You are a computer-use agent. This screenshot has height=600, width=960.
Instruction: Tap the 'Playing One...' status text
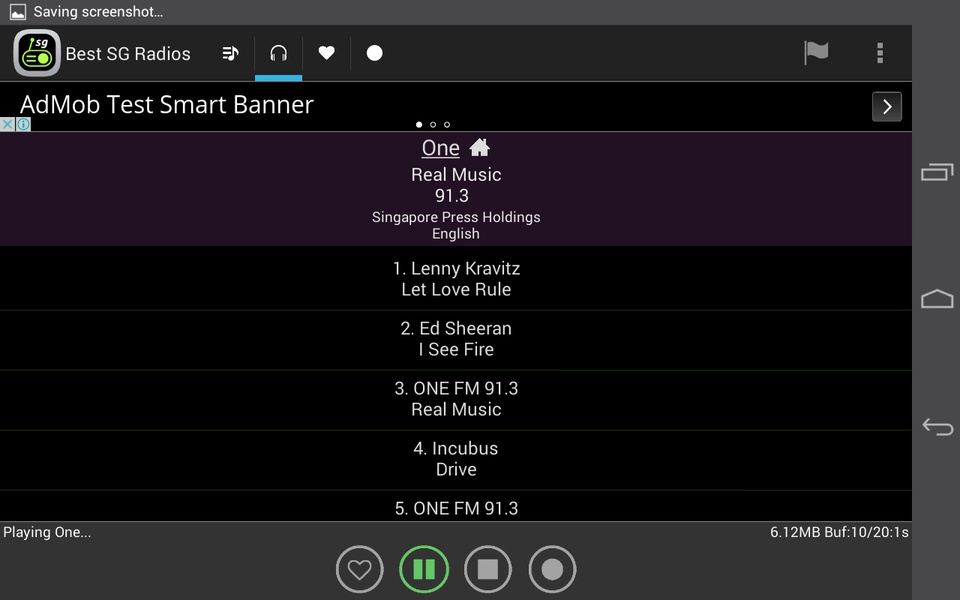pos(47,532)
